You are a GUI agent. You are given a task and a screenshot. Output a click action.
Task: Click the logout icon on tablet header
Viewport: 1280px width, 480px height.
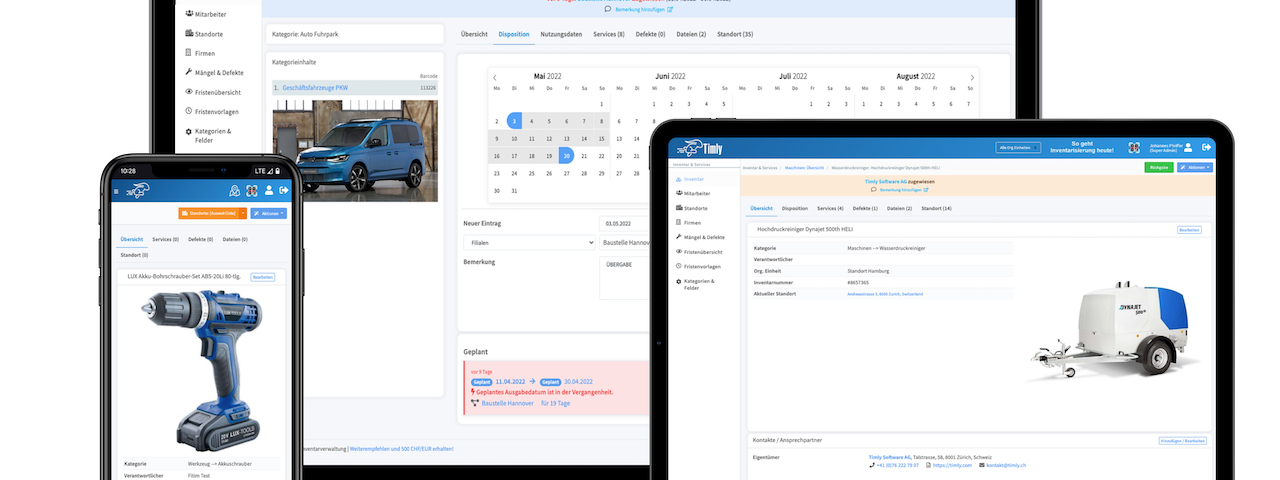tap(1206, 147)
